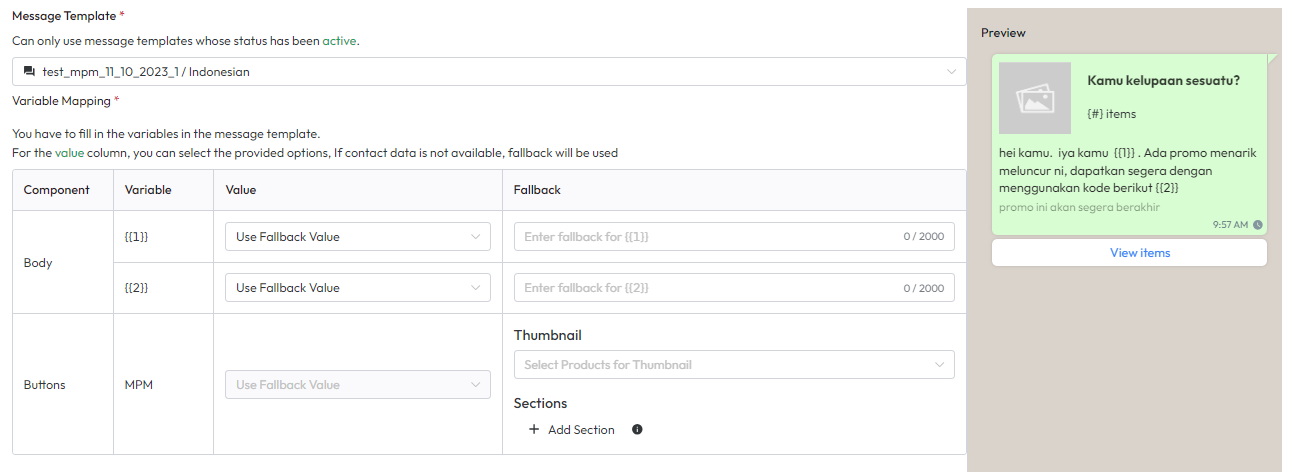Expand the Value dropdown for variable {{1}}

click(357, 237)
